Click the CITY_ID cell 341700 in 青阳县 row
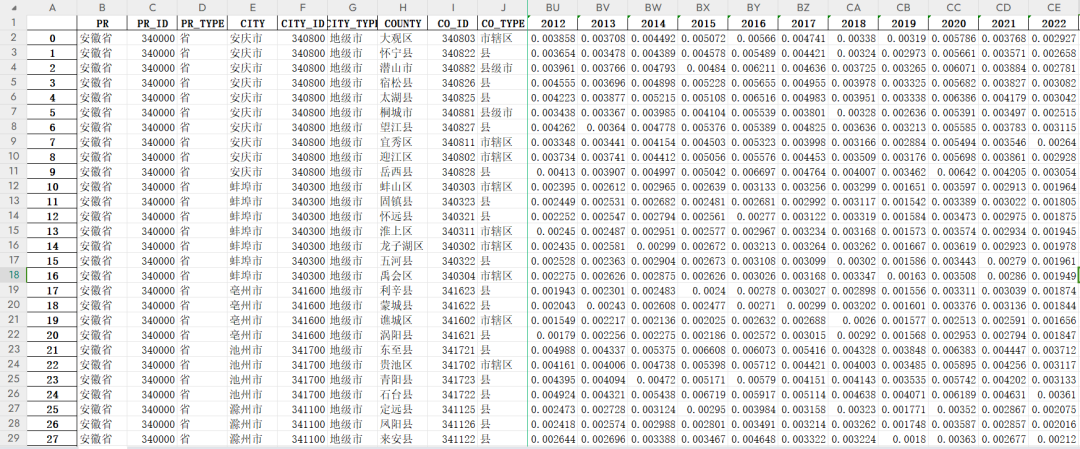The image size is (1080, 449). (302, 379)
